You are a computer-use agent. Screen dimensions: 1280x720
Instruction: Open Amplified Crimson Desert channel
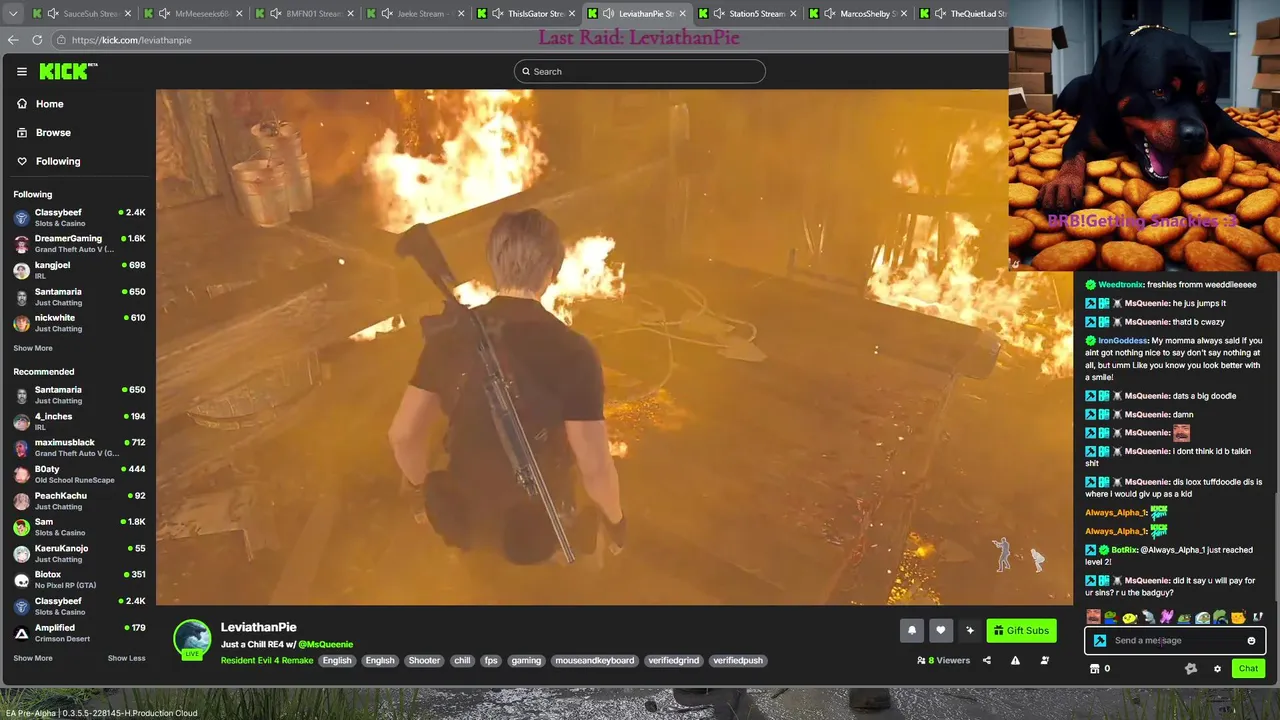click(79, 632)
